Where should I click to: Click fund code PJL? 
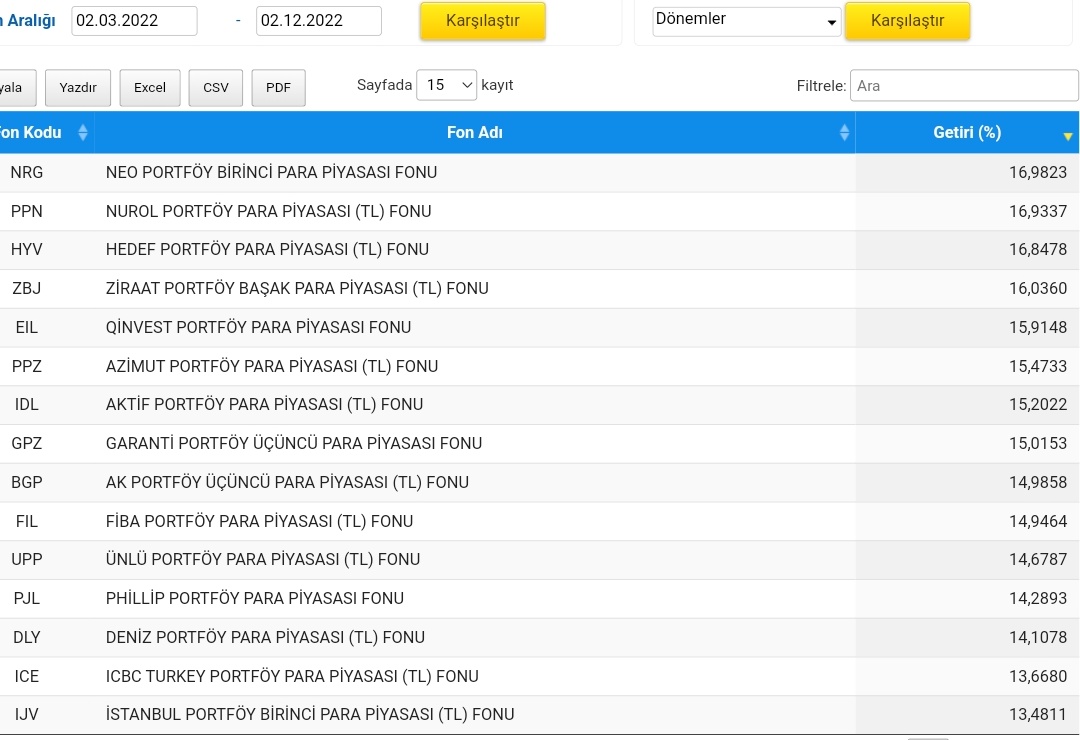27,598
